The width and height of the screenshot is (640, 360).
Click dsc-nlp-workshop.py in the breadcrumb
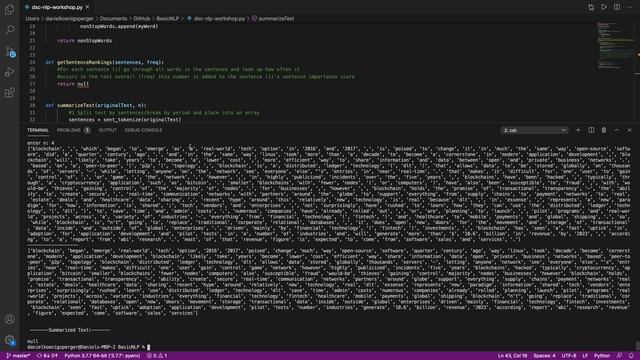216,18
